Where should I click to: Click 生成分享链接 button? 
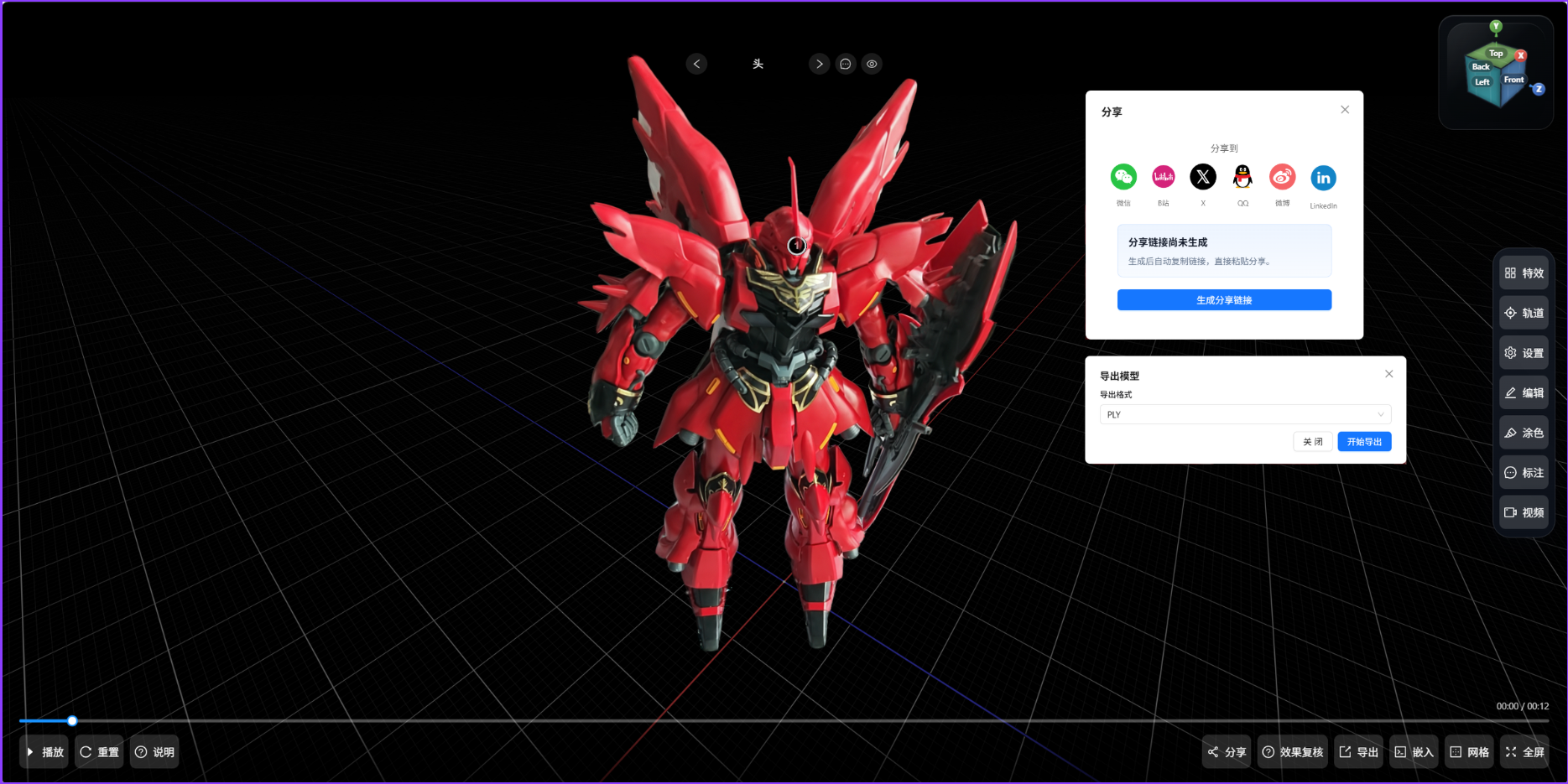click(1224, 300)
